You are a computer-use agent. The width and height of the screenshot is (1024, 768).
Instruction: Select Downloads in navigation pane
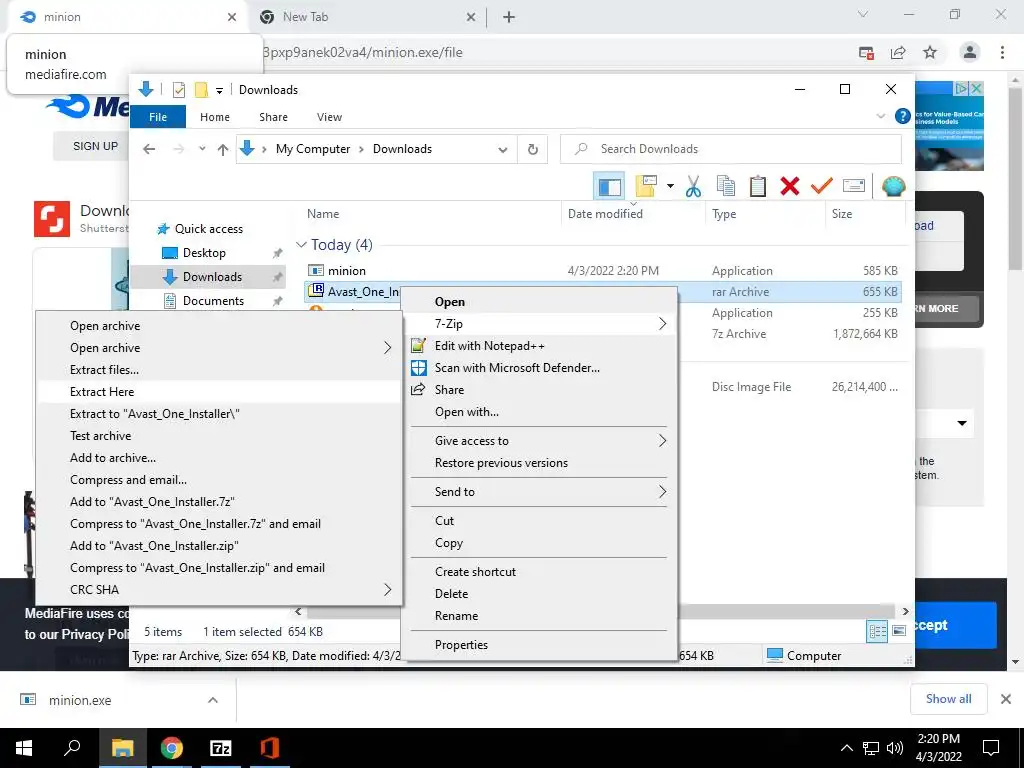[208, 277]
